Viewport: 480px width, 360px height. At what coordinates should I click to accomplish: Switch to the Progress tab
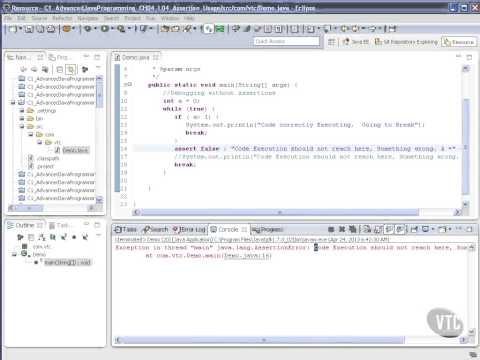267,229
